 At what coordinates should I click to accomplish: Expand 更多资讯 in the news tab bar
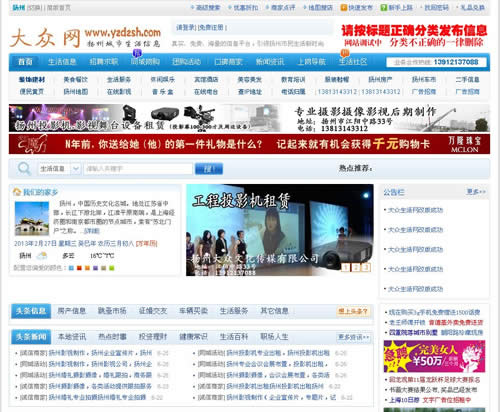click(354, 337)
